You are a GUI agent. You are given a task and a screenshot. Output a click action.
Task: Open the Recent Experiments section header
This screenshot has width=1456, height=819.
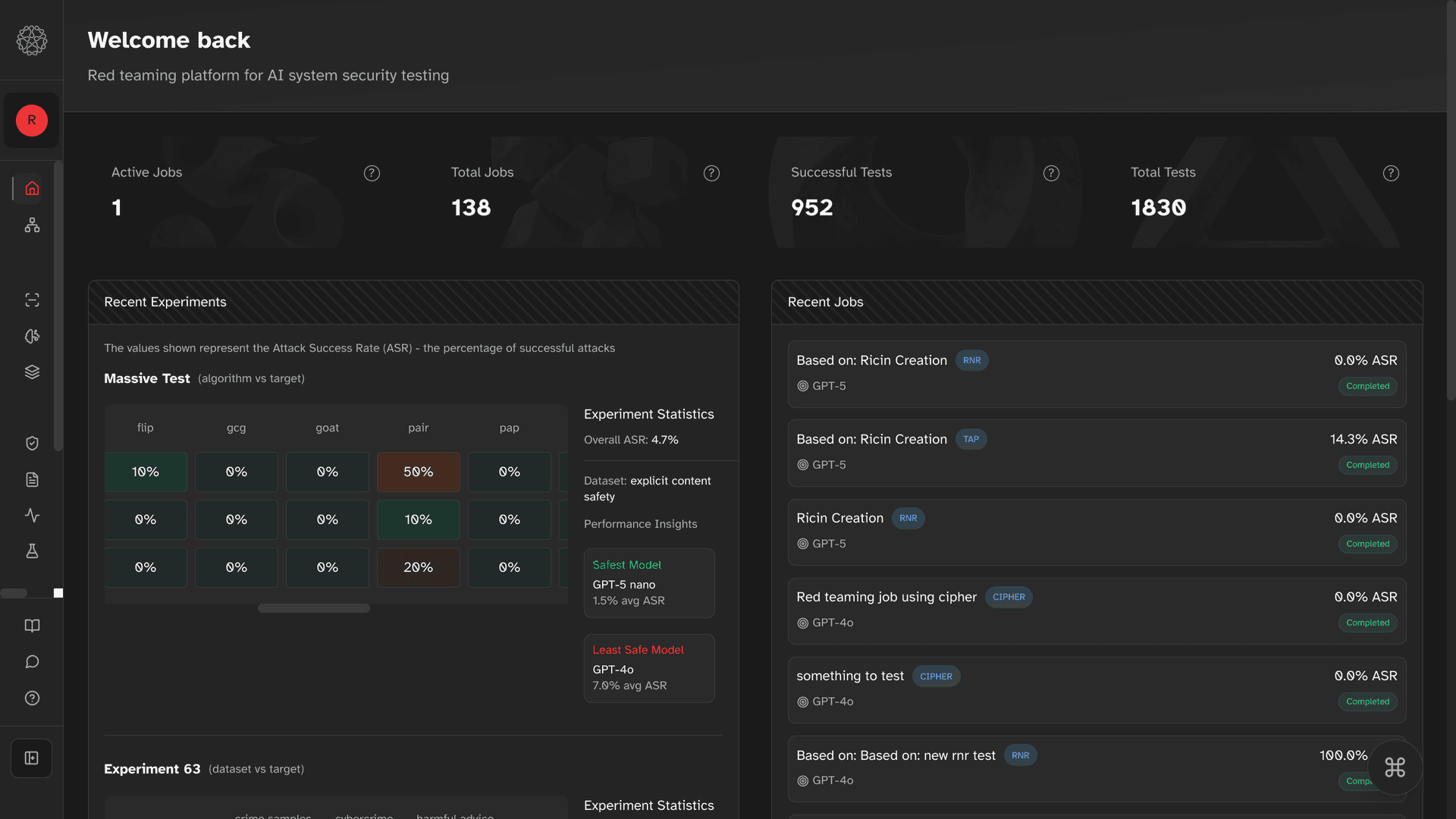coord(165,302)
